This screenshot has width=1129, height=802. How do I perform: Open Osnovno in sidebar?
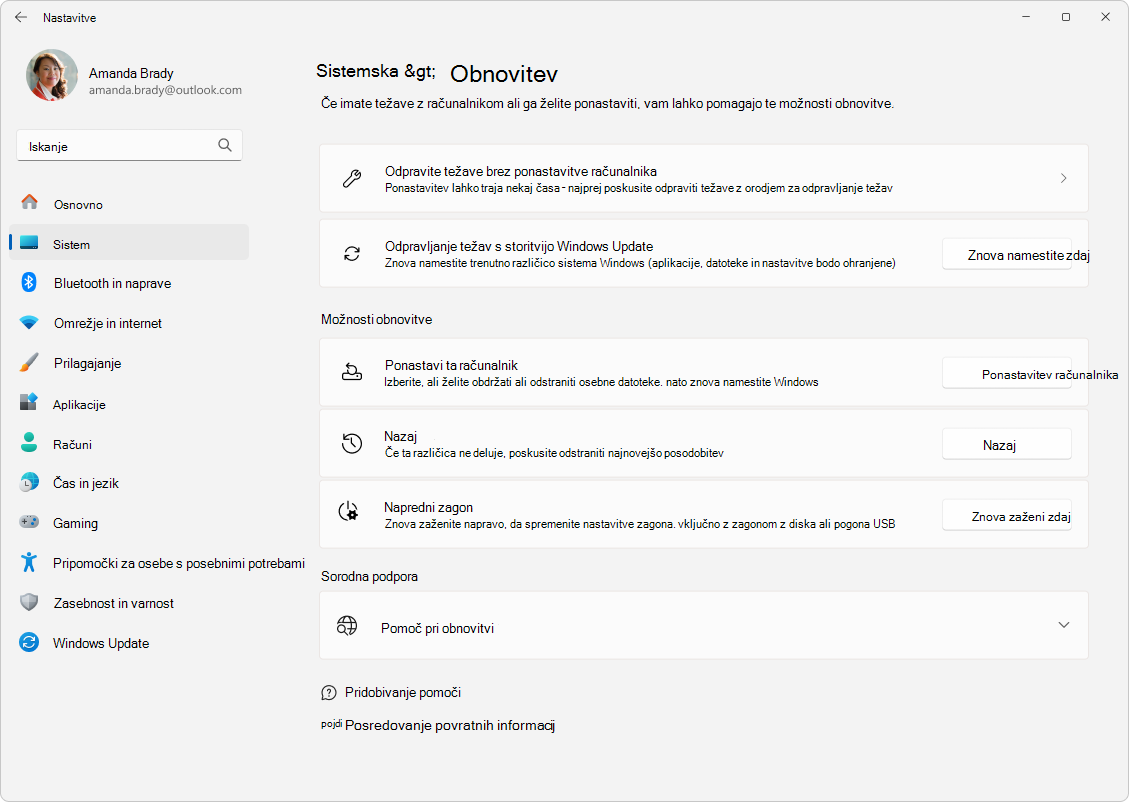pyautogui.click(x=129, y=204)
